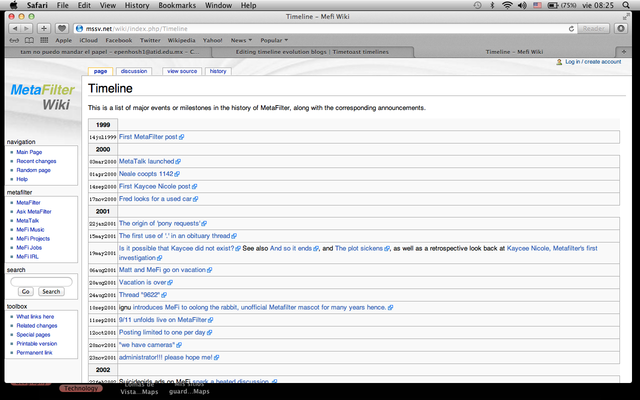Open new tab plus button

click(623, 52)
